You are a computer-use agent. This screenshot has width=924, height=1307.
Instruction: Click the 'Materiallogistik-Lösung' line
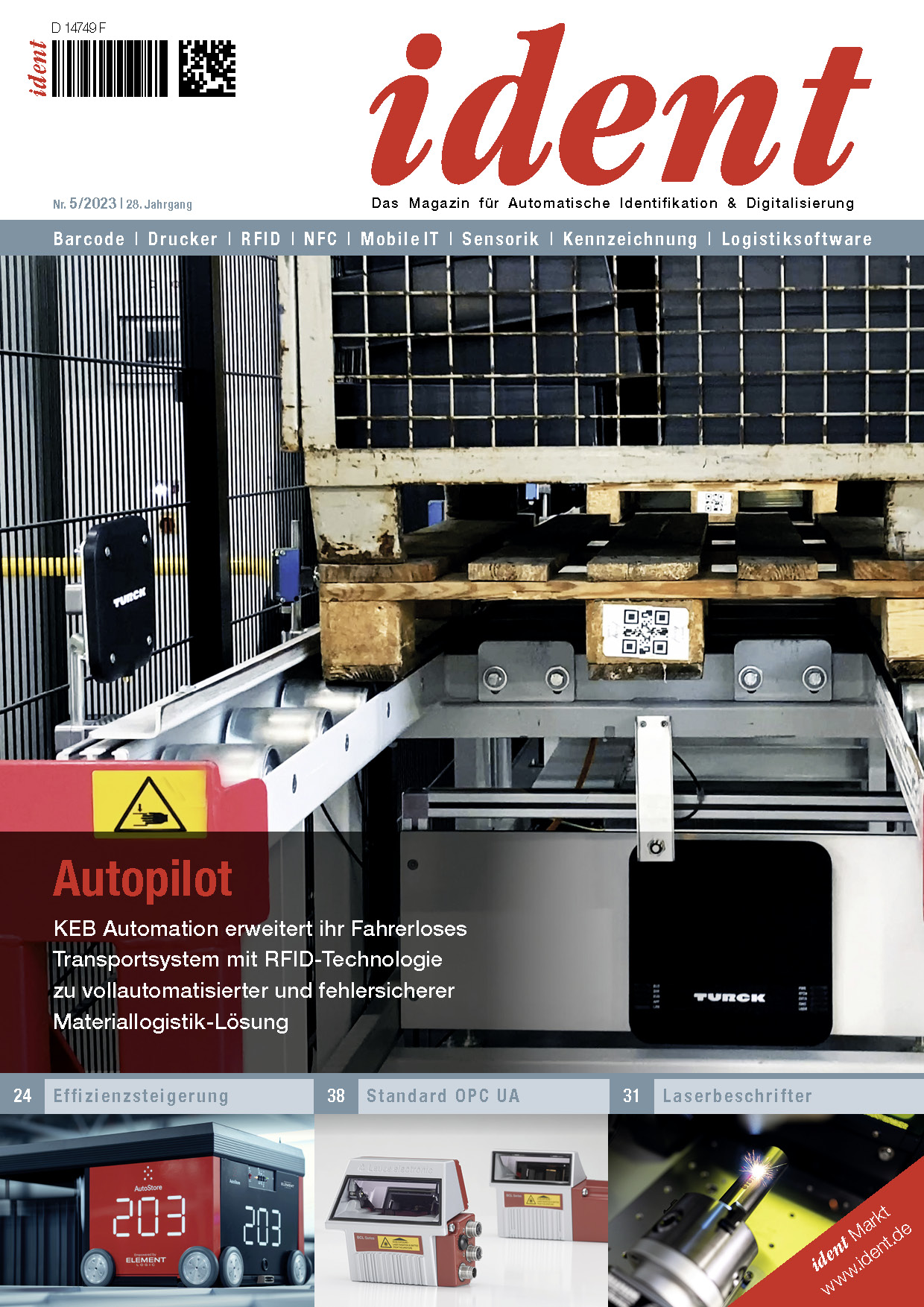(x=171, y=1022)
